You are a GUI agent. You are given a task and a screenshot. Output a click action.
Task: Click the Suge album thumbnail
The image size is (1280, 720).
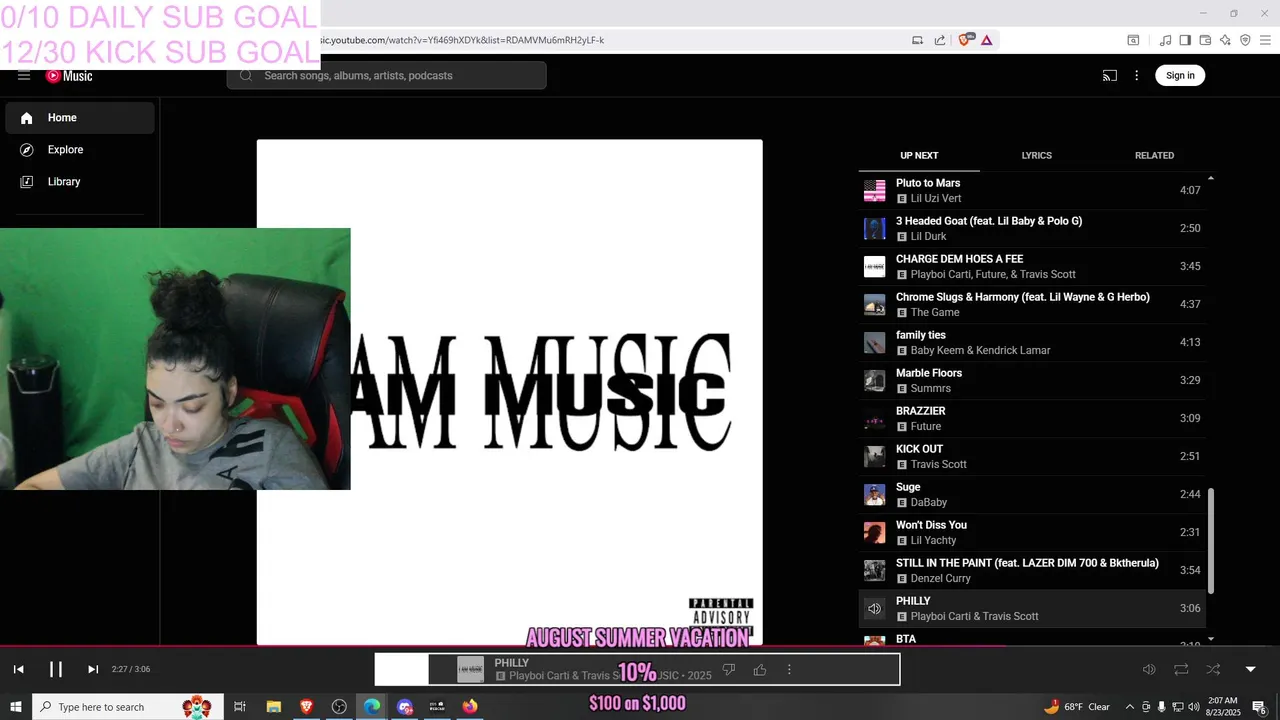coord(874,494)
